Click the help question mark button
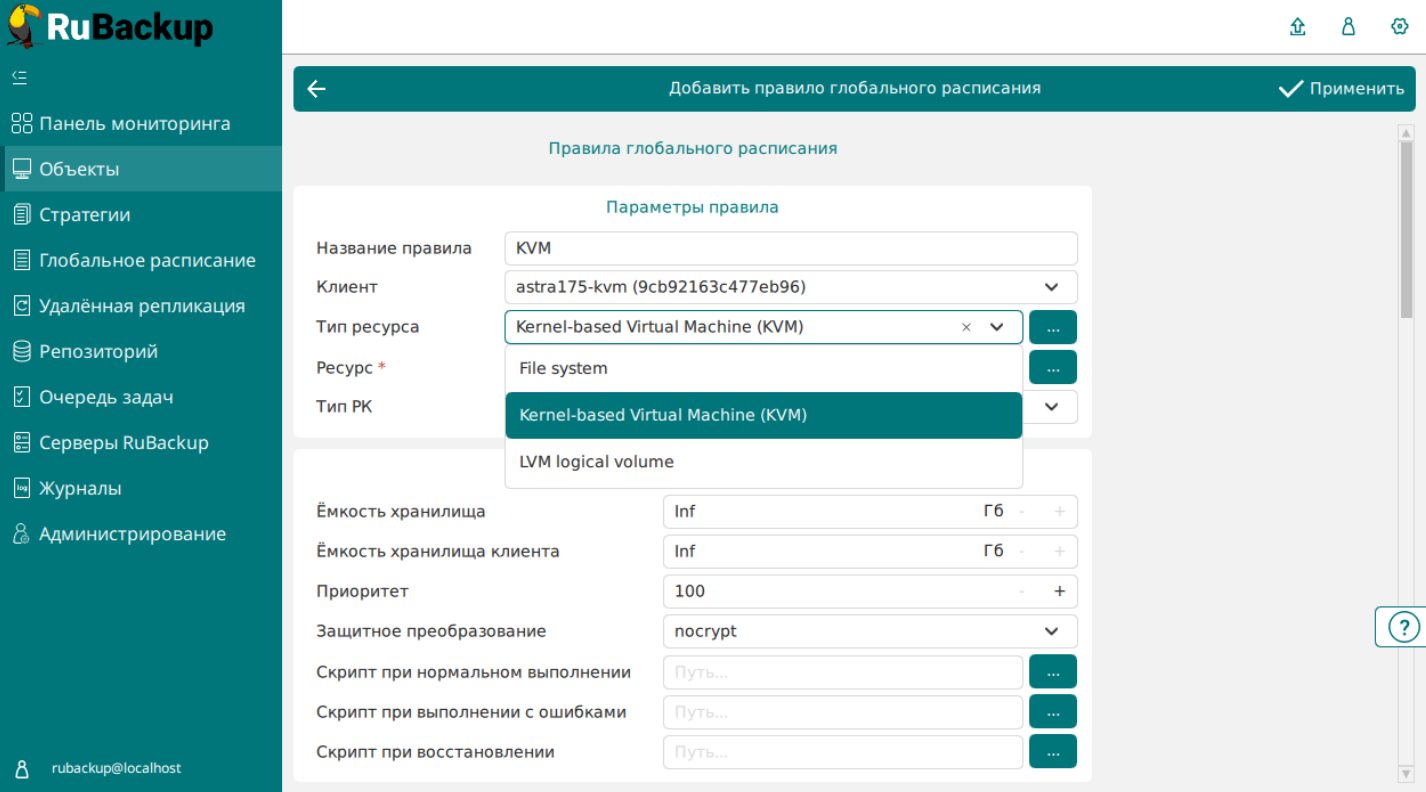The image size is (1426, 792). [x=1405, y=627]
